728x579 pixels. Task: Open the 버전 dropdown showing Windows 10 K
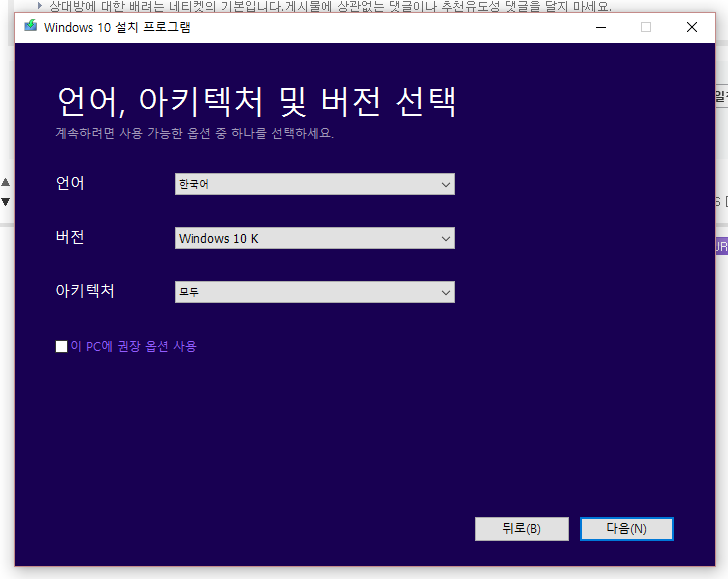315,238
